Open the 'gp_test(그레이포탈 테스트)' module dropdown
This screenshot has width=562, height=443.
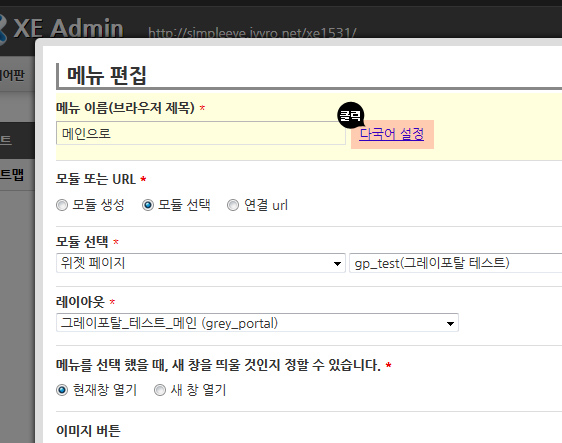point(456,263)
